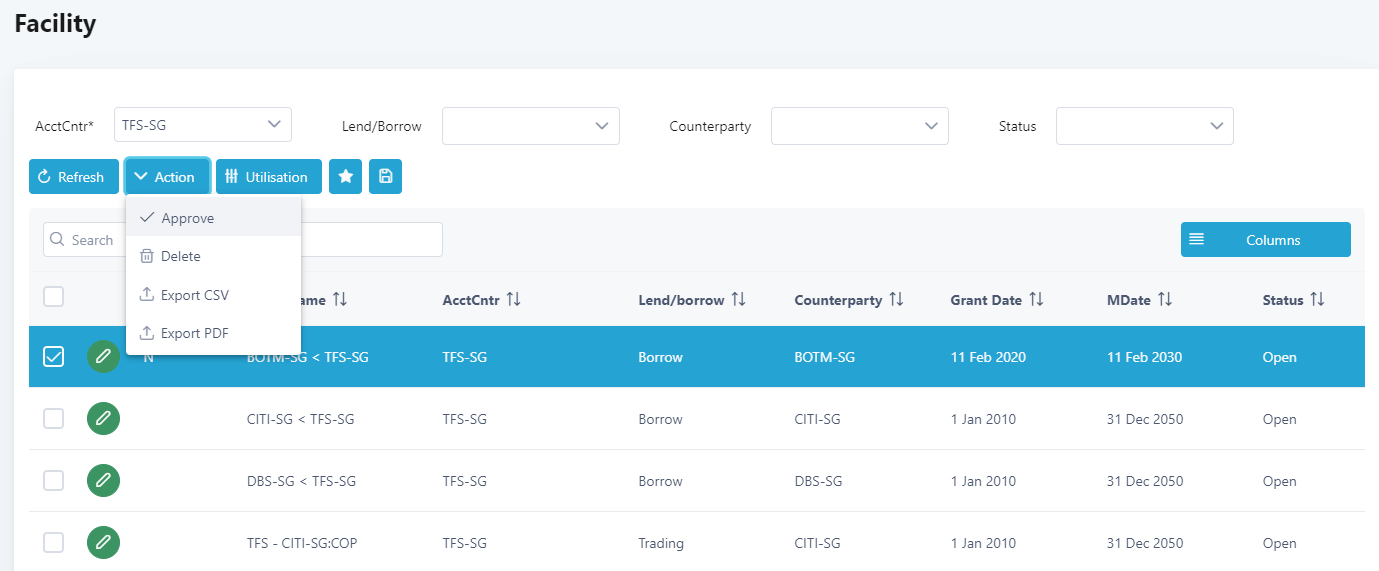Toggle the select-all header checkbox
The width and height of the screenshot is (1379, 571).
[54, 296]
